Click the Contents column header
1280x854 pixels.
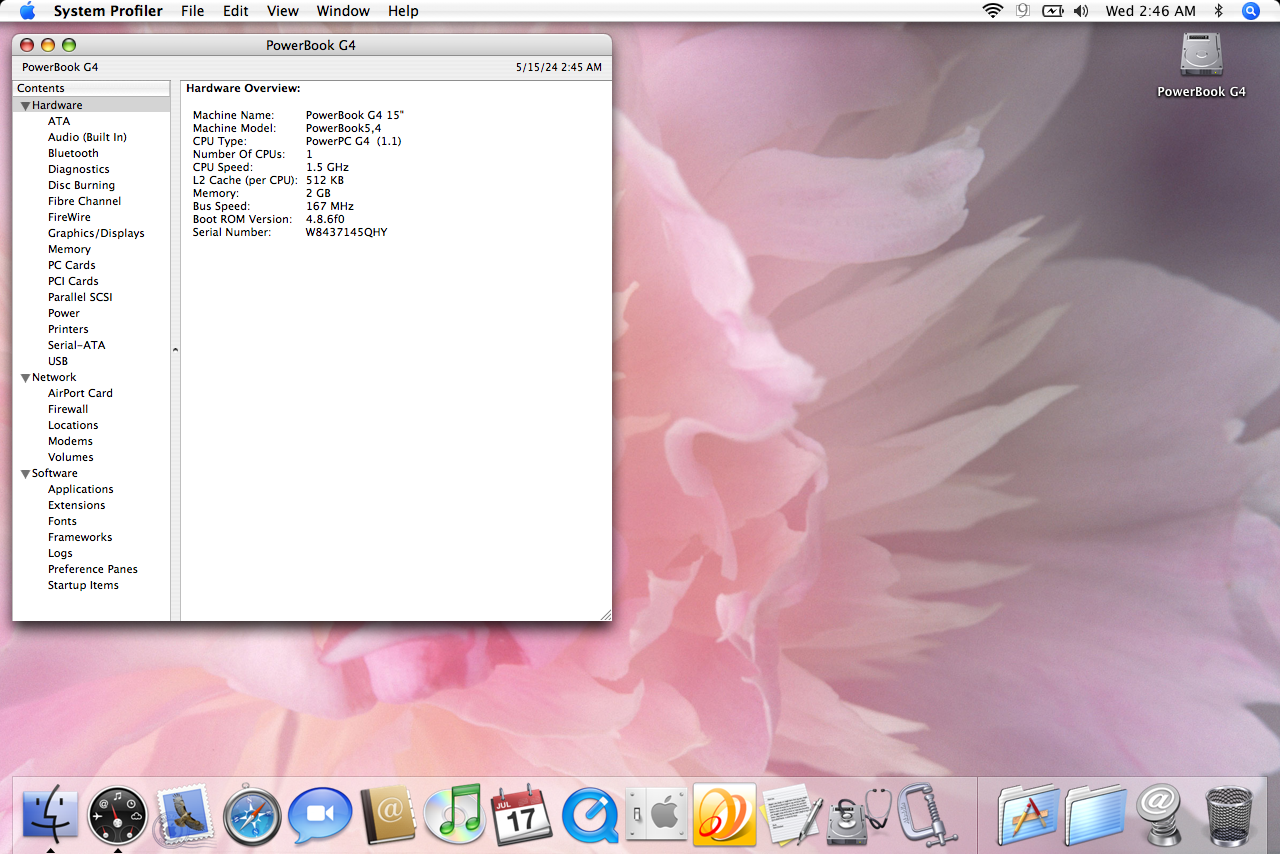[x=91, y=88]
